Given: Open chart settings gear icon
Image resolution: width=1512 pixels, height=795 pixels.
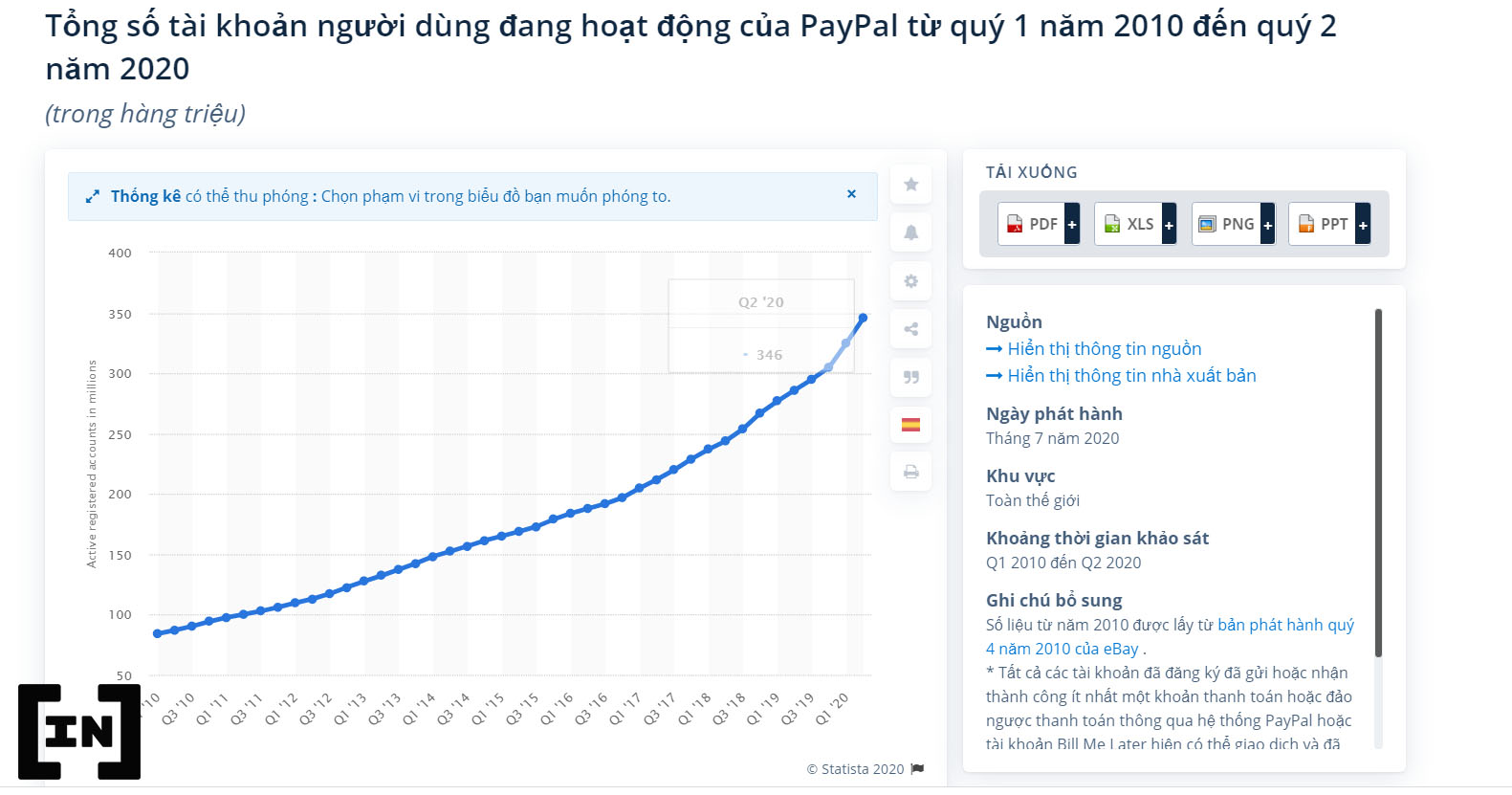Looking at the screenshot, I should click(910, 281).
